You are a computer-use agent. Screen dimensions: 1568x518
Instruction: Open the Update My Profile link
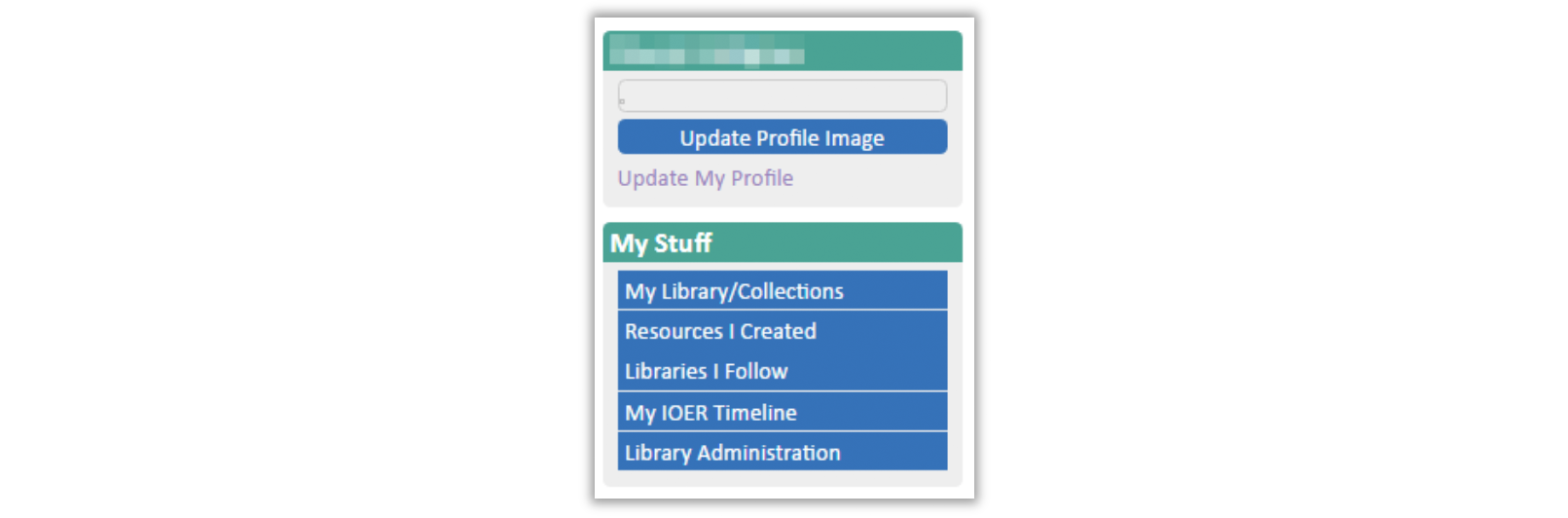pos(705,178)
